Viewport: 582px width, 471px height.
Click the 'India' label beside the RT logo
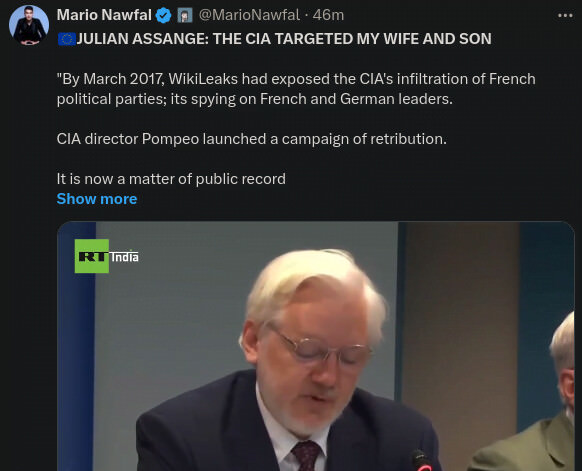[x=124, y=257]
